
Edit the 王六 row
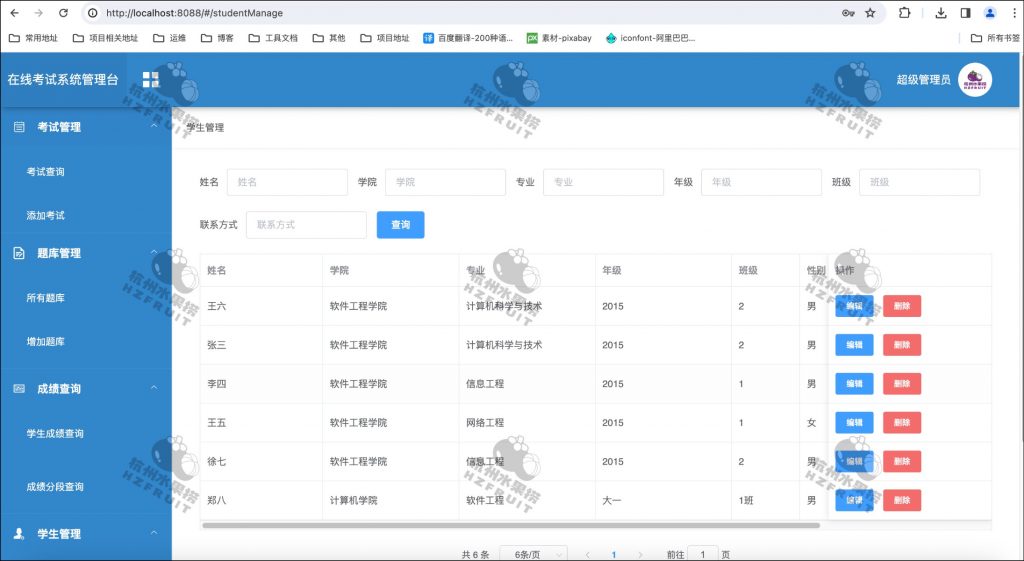click(854, 306)
